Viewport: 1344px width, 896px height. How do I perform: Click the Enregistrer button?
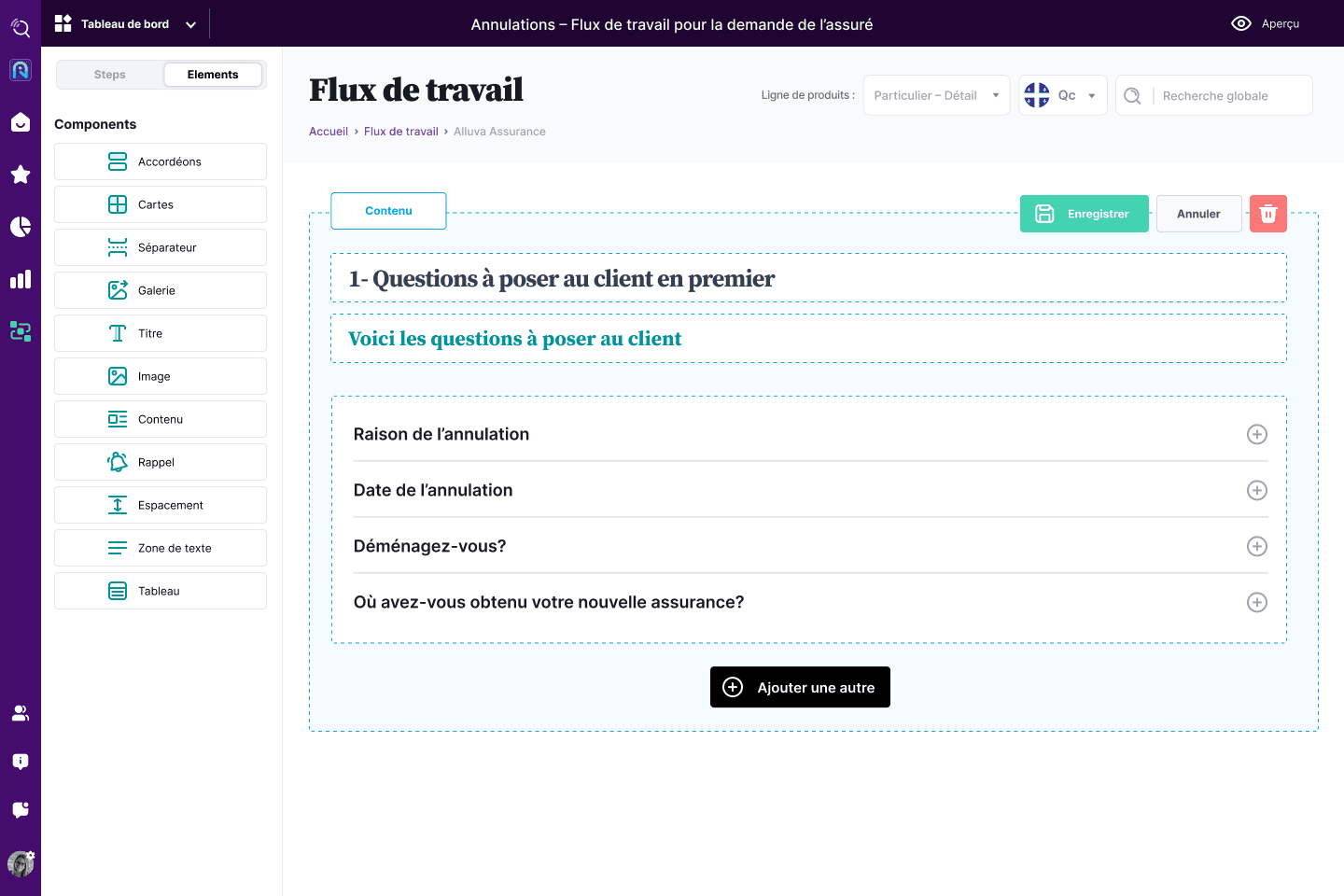(x=1084, y=214)
